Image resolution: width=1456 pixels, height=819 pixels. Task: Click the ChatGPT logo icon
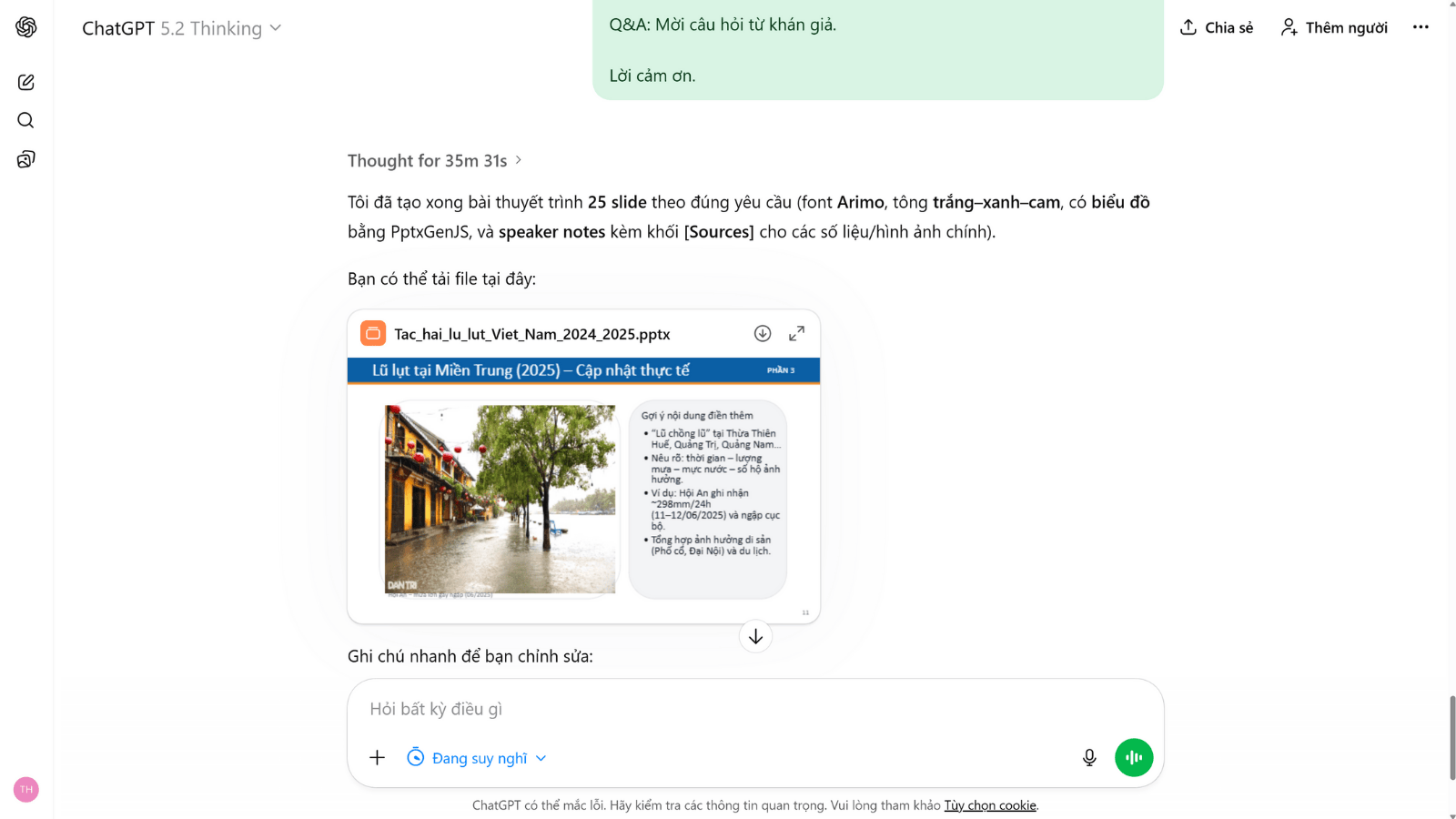point(26,27)
